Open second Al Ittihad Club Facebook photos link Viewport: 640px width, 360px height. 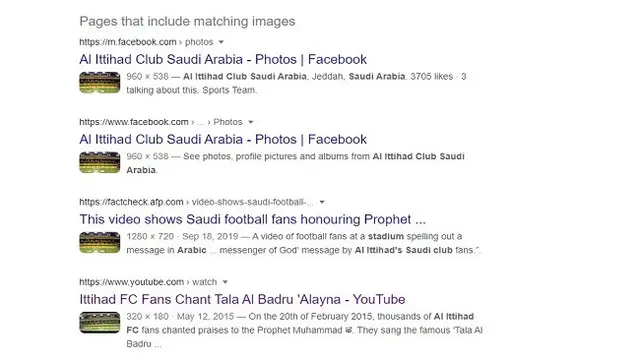(223, 140)
